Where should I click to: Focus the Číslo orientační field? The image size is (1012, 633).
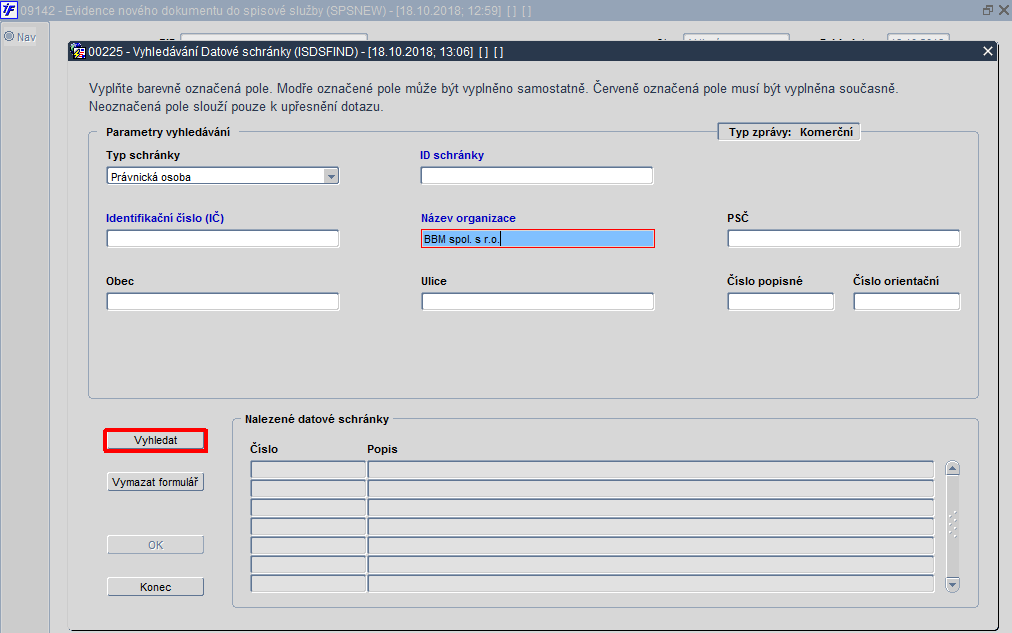(907, 301)
